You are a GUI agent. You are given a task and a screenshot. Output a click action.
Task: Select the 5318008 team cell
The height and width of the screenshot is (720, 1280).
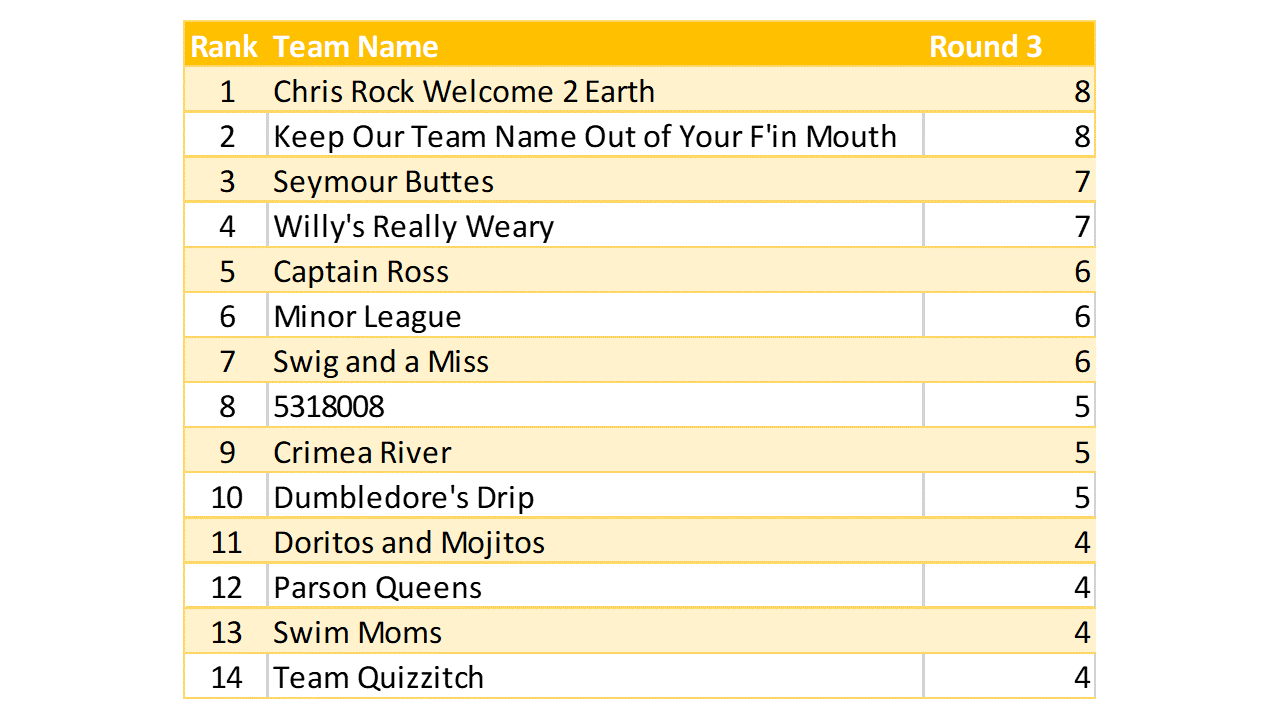tap(329, 407)
